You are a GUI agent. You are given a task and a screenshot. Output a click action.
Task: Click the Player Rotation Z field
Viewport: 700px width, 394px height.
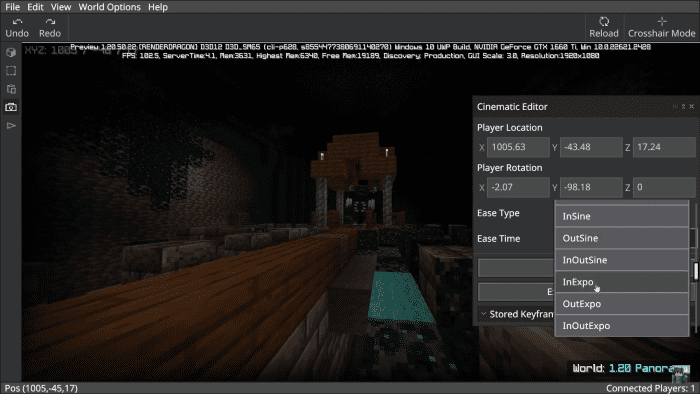[664, 187]
